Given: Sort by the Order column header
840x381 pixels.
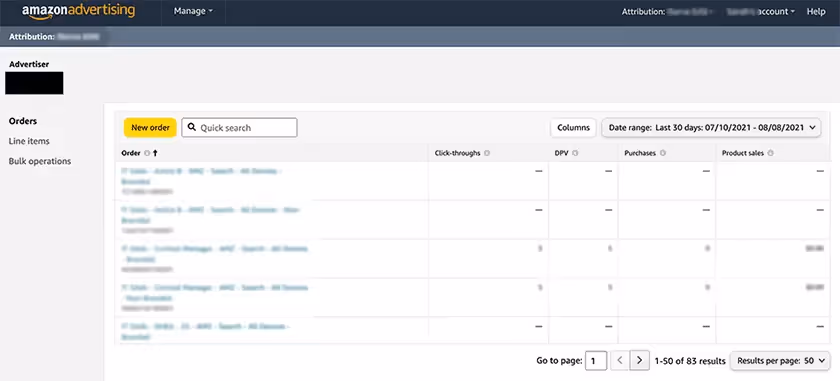Looking at the screenshot, I should (x=131, y=153).
